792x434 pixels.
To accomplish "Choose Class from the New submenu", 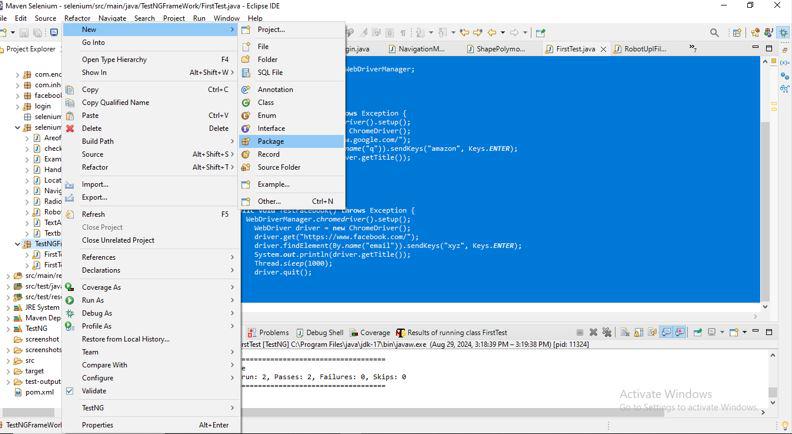I will pos(291,102).
